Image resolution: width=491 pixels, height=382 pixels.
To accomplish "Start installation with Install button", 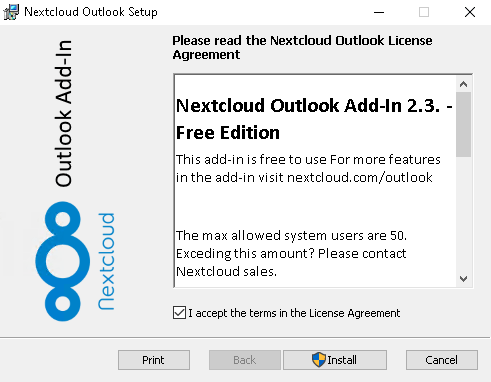I will 335,360.
